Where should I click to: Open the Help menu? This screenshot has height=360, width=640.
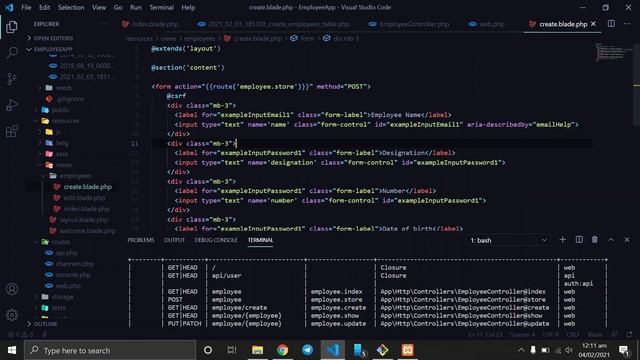click(x=188, y=7)
